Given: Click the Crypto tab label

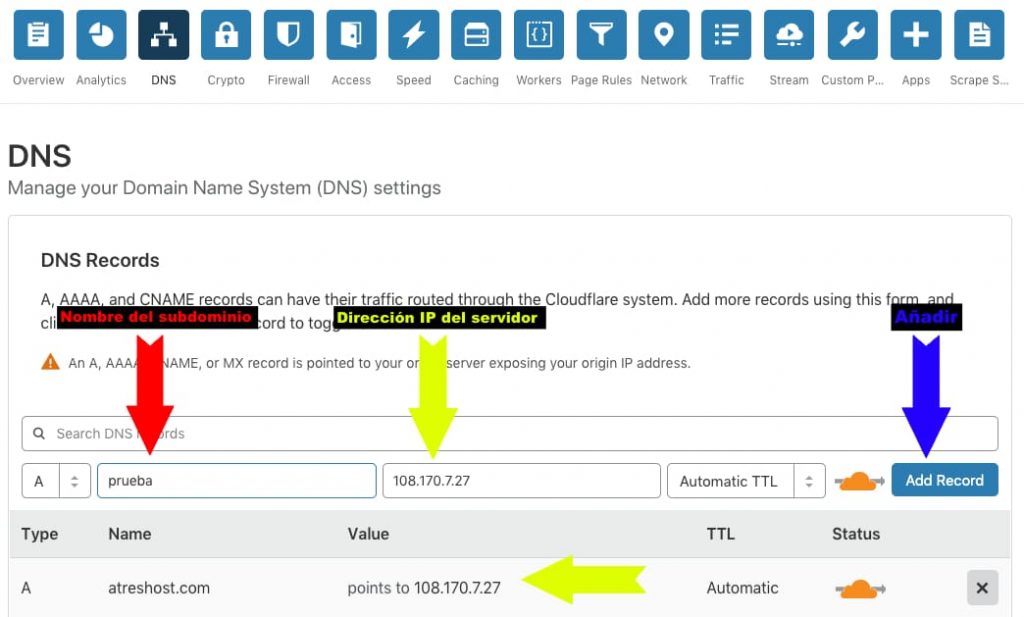Looking at the screenshot, I should 226,80.
